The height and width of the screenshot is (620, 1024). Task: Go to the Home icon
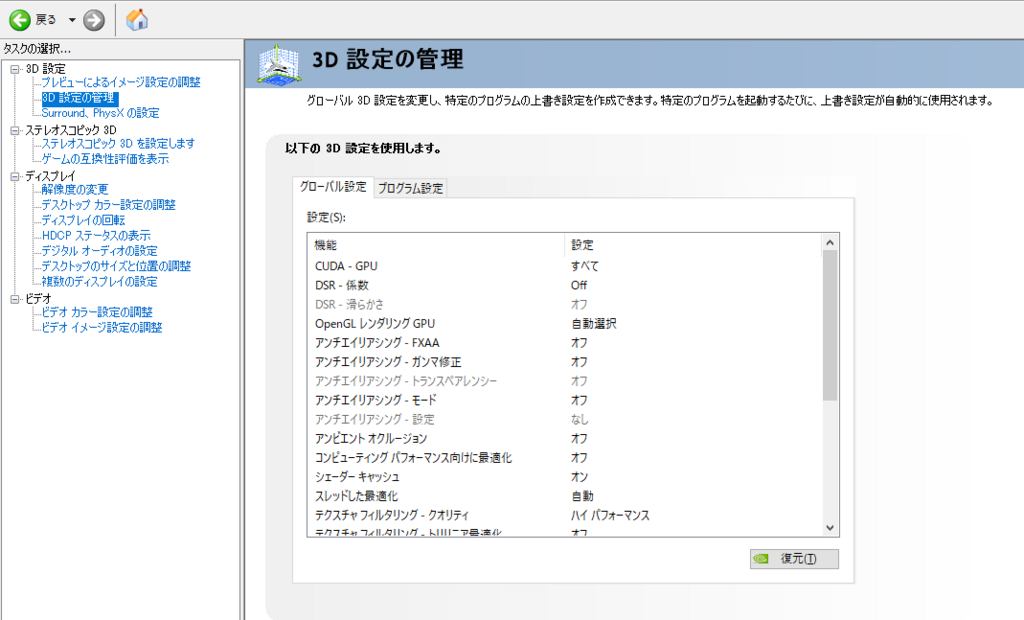(137, 20)
